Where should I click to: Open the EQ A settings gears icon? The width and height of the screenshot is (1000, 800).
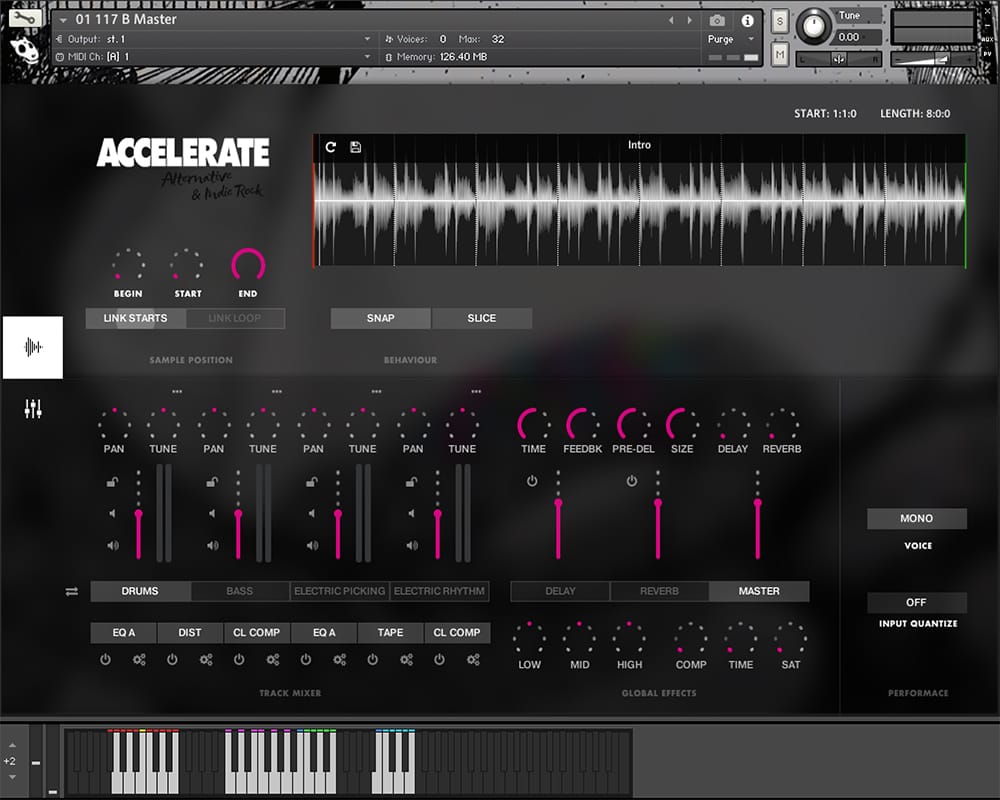(x=139, y=660)
